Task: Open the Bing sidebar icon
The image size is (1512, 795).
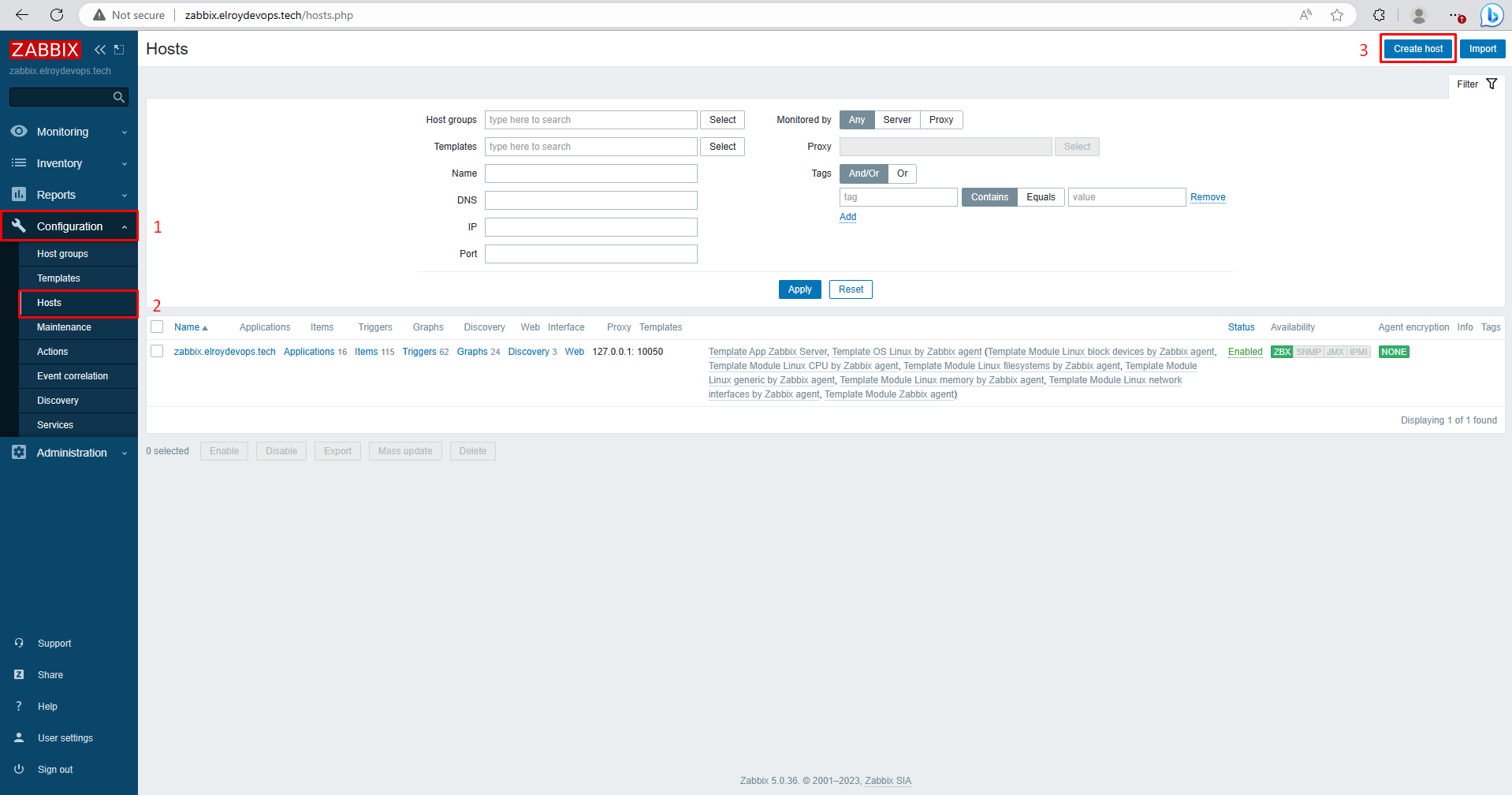Action: (1492, 15)
